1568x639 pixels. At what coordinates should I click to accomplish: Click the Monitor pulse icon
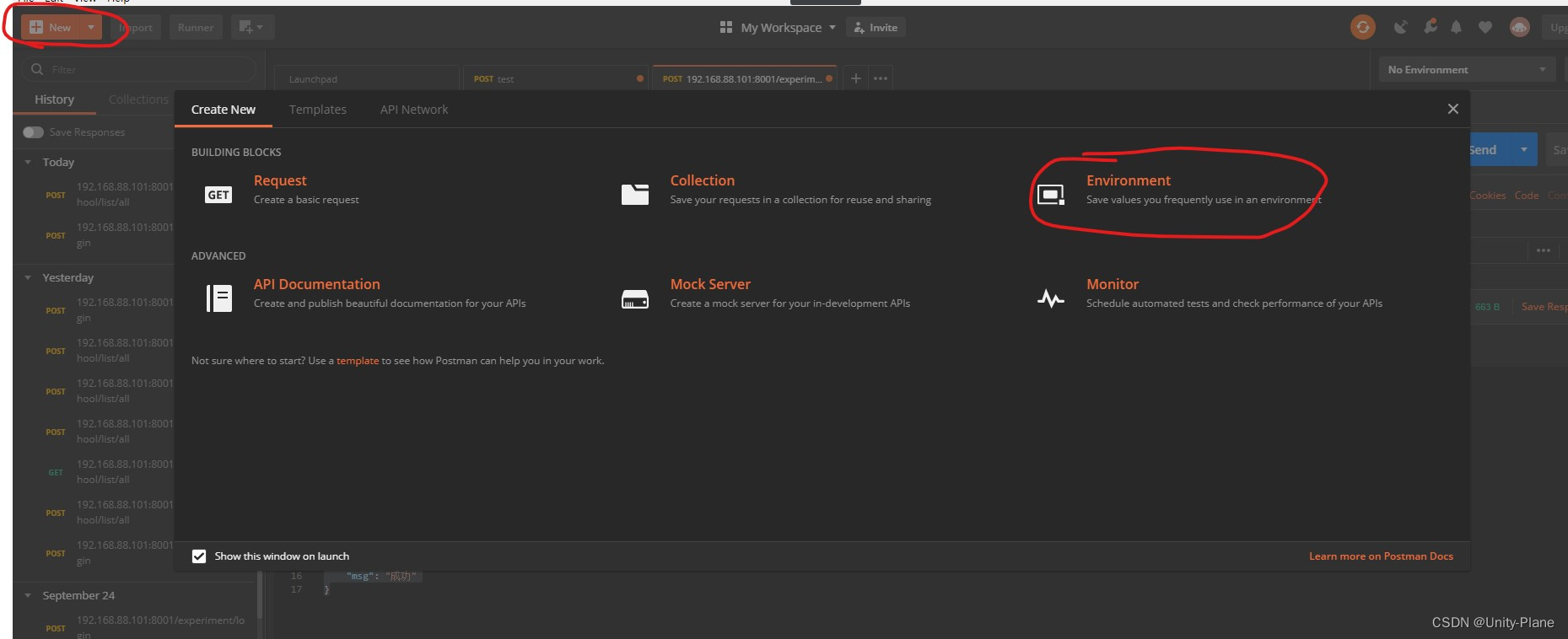point(1051,298)
